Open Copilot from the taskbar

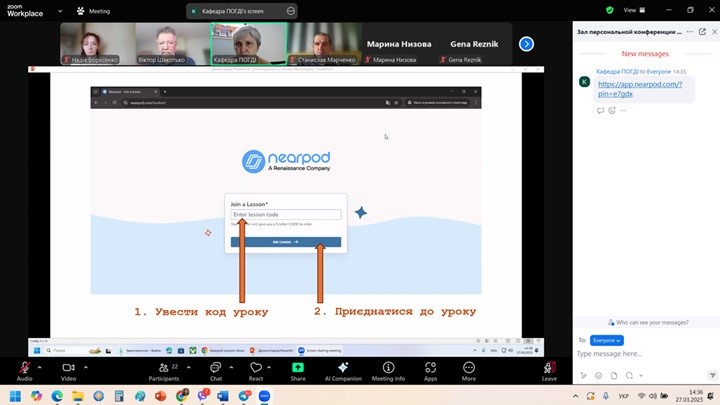[x=36, y=396]
